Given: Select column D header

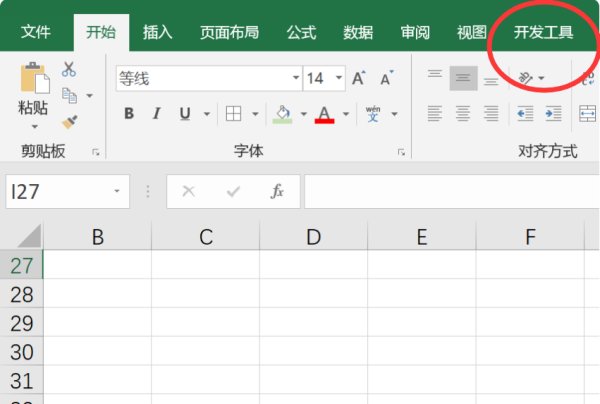Looking at the screenshot, I should tap(313, 236).
